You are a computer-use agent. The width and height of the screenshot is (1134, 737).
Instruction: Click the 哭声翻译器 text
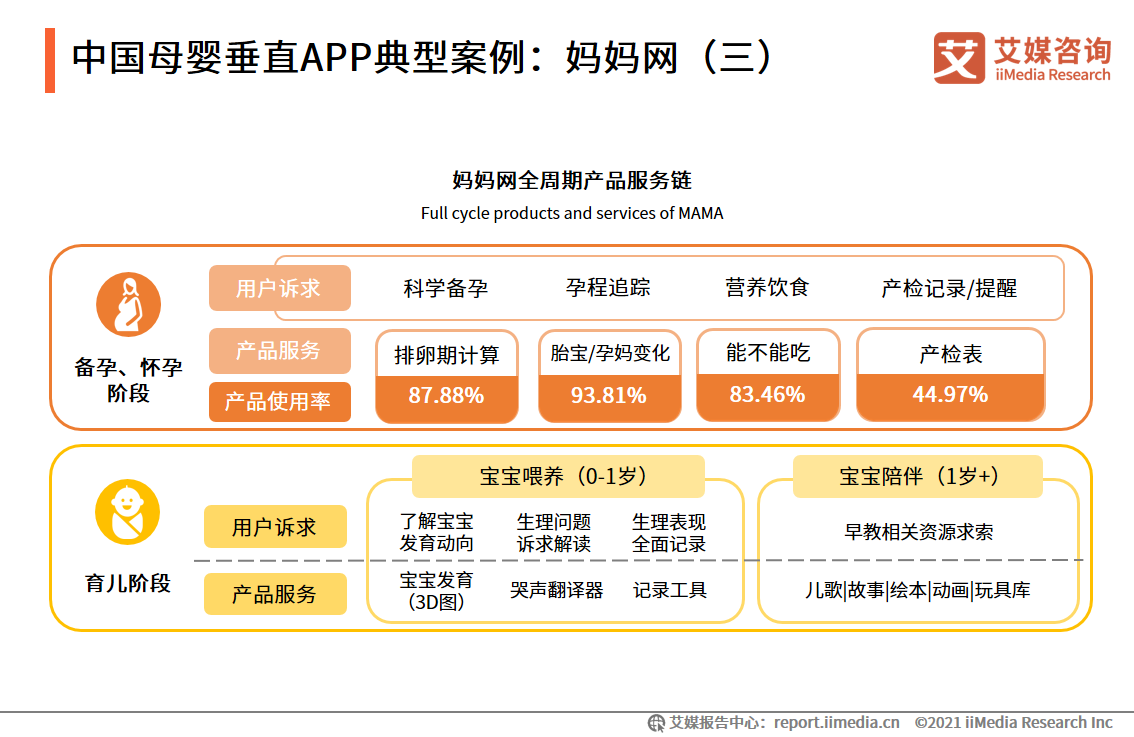(556, 590)
